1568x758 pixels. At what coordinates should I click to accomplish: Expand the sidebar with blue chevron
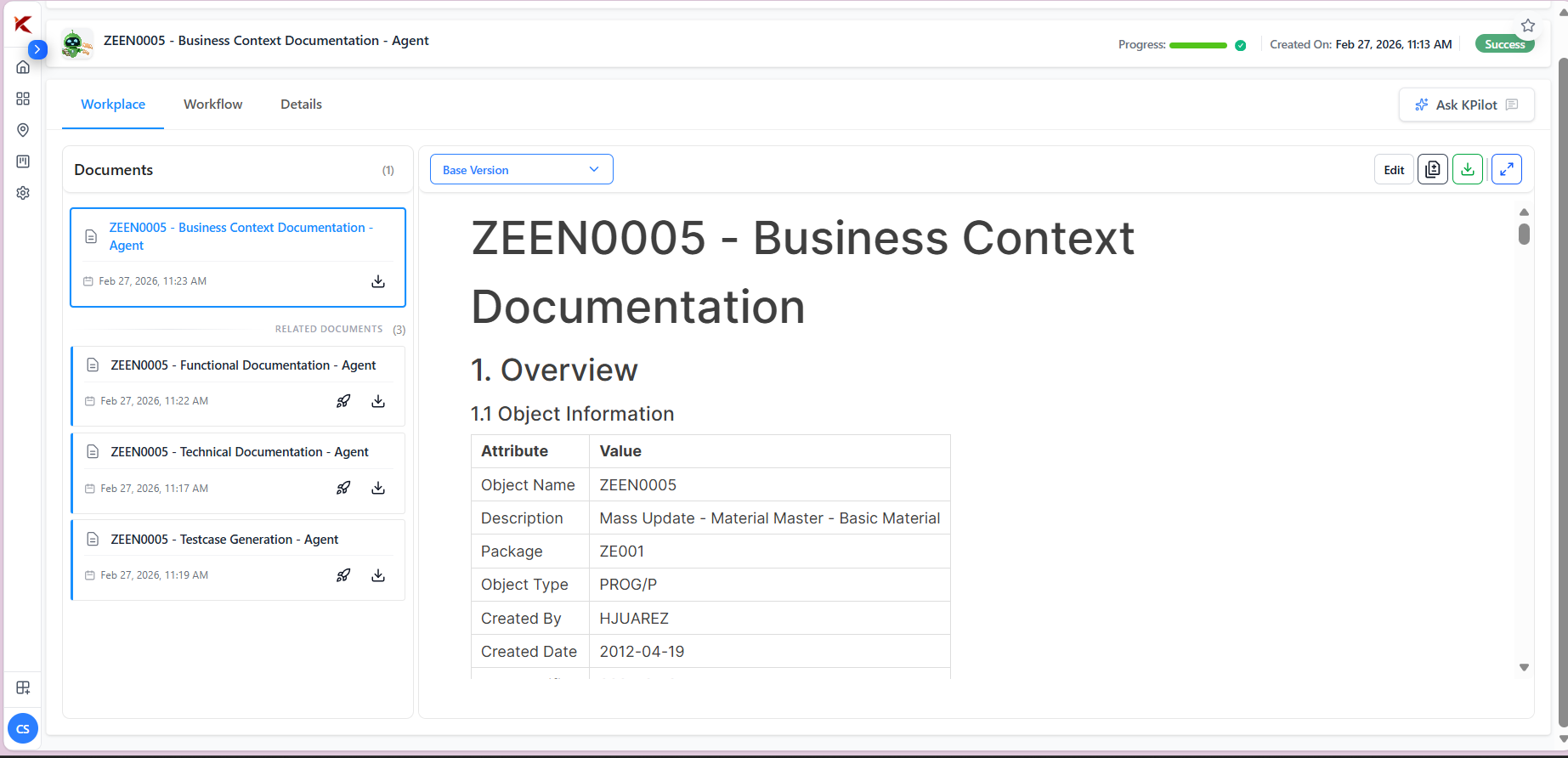37,49
